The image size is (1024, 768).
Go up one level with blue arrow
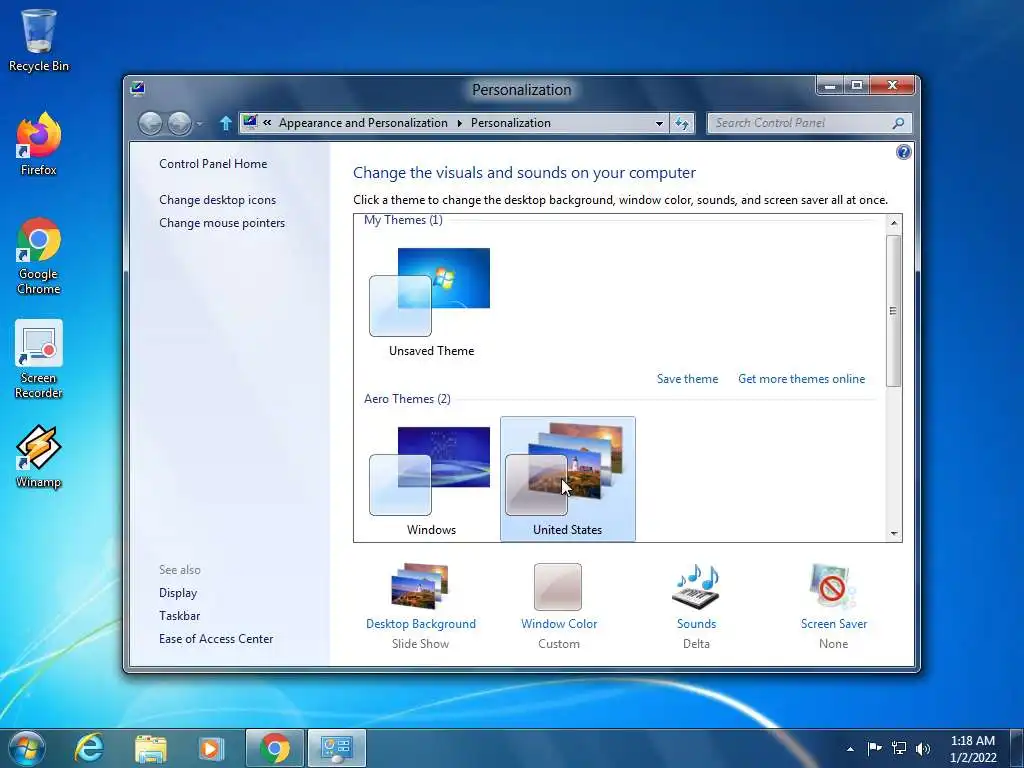[x=225, y=123]
